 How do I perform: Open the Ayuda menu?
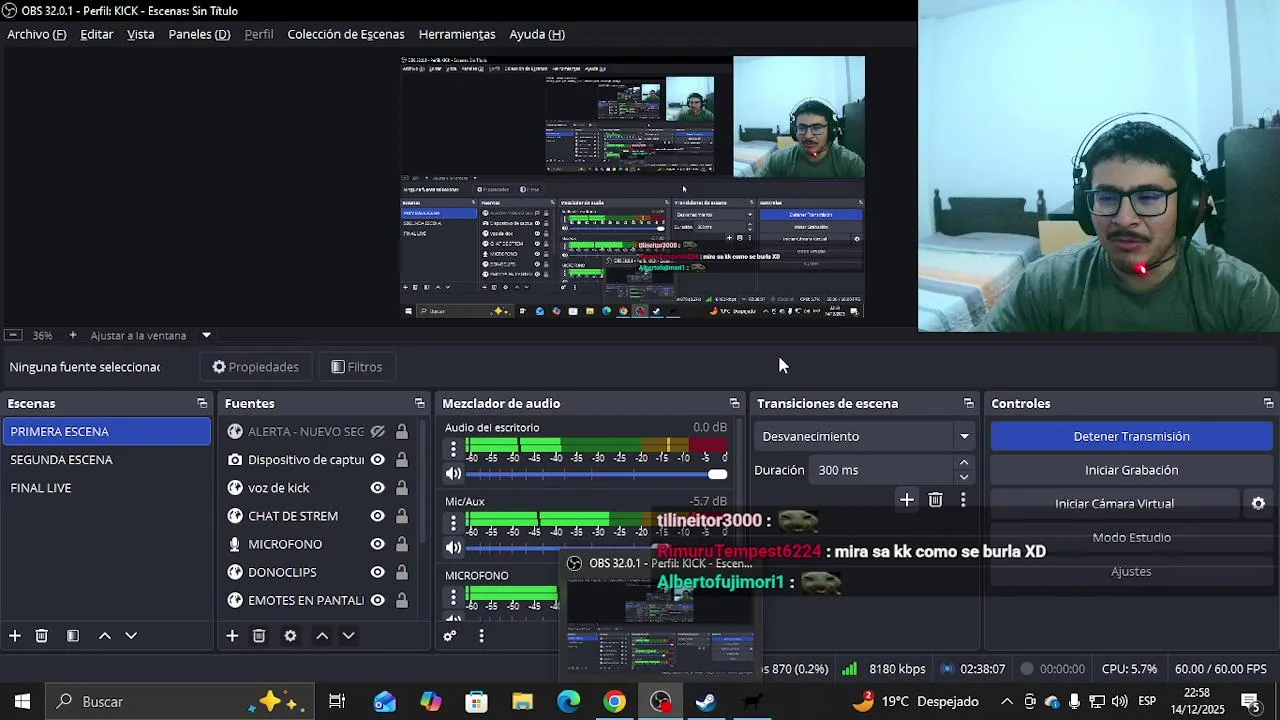tap(537, 34)
